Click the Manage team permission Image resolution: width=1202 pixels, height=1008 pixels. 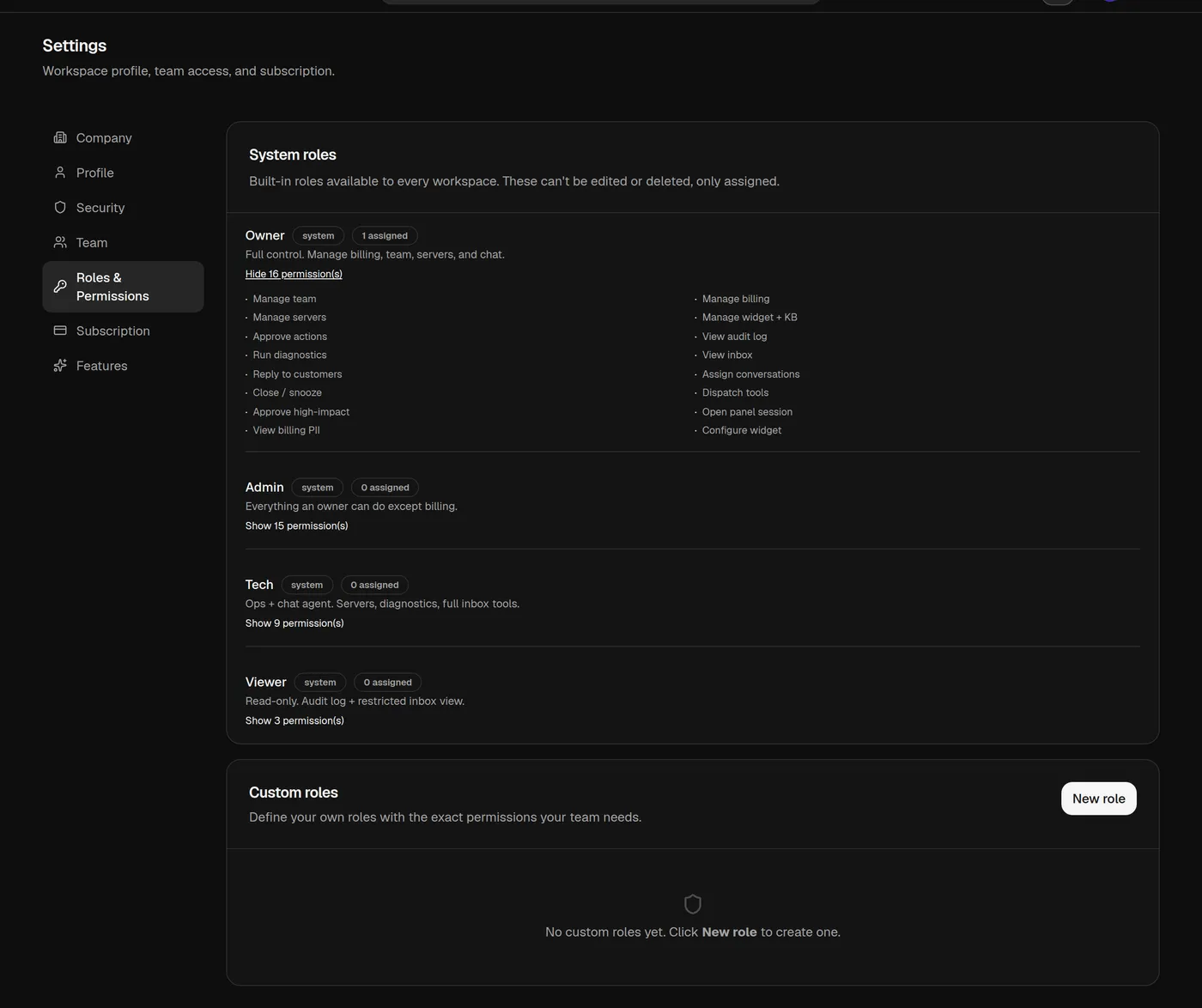click(x=284, y=299)
